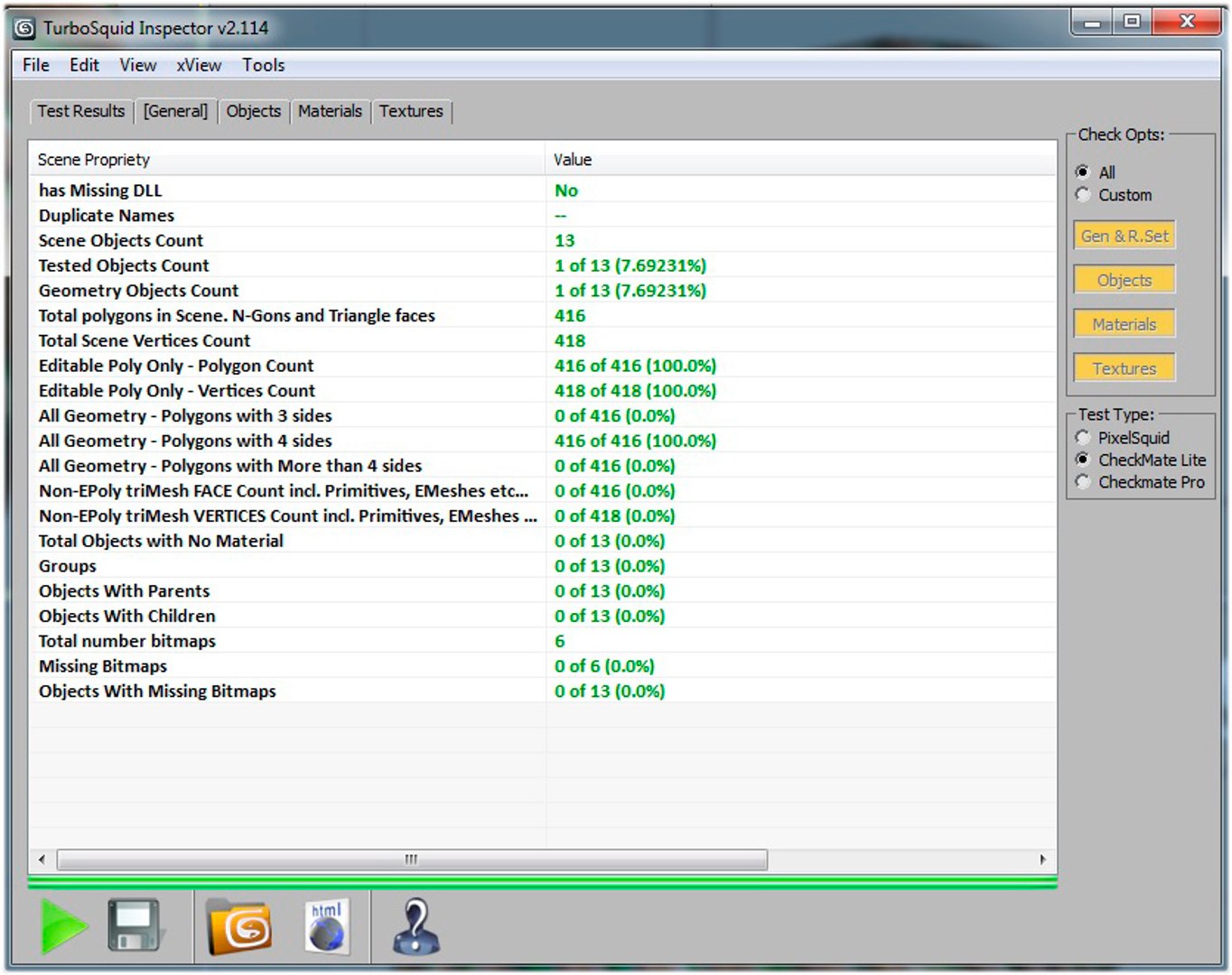
Task: Select the 'Objects With Parents' row
Action: [x=543, y=591]
